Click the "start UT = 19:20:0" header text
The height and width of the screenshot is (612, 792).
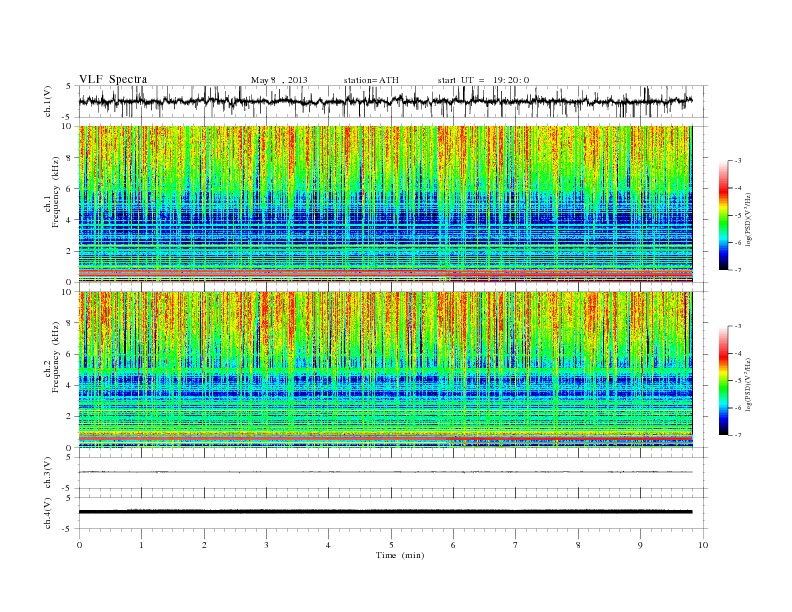tap(483, 80)
